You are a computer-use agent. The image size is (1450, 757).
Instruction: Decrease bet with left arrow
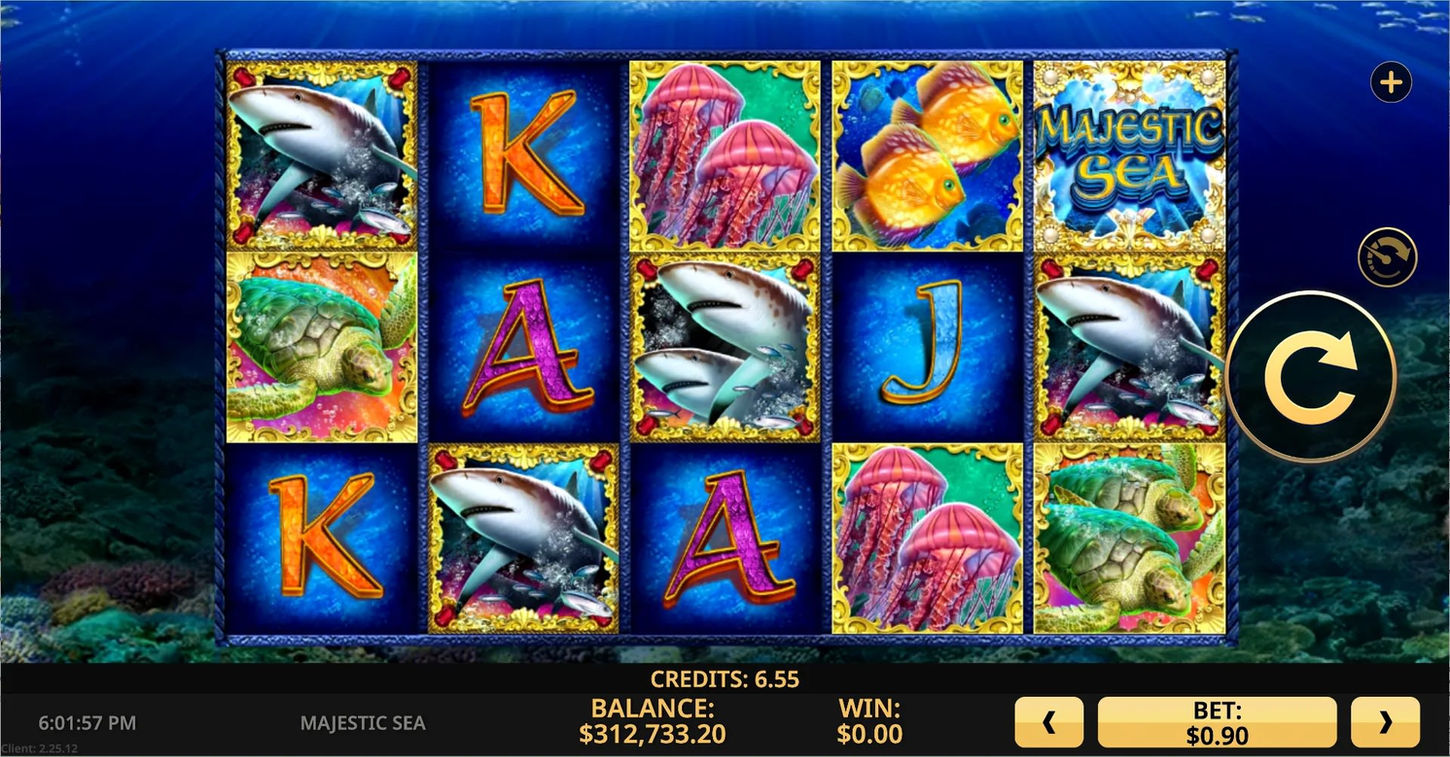[x=1049, y=722]
